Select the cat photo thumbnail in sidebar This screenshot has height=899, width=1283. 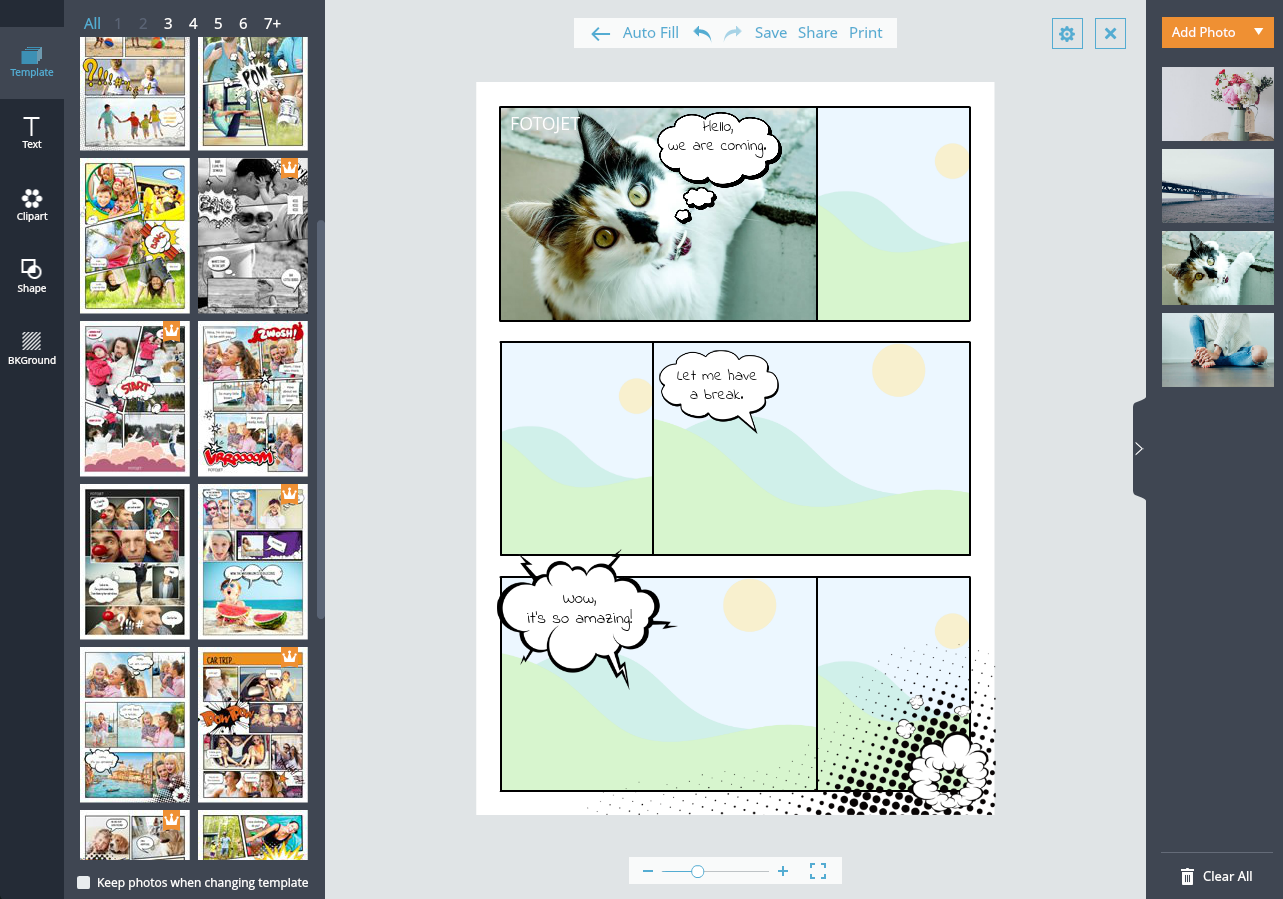(x=1218, y=268)
